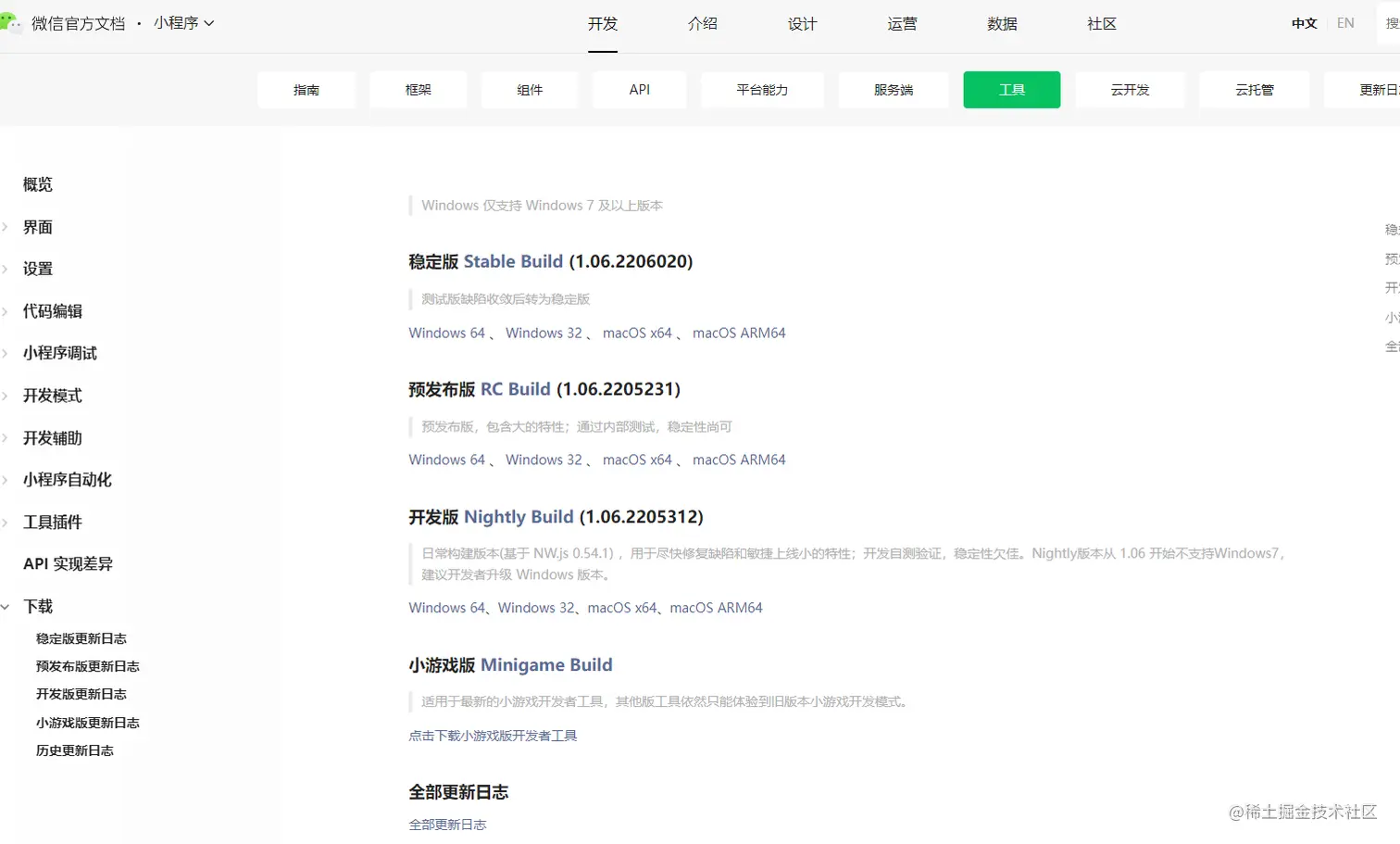Expand the 设置 sidebar section
This screenshot has height=844, width=1400.
point(39,269)
